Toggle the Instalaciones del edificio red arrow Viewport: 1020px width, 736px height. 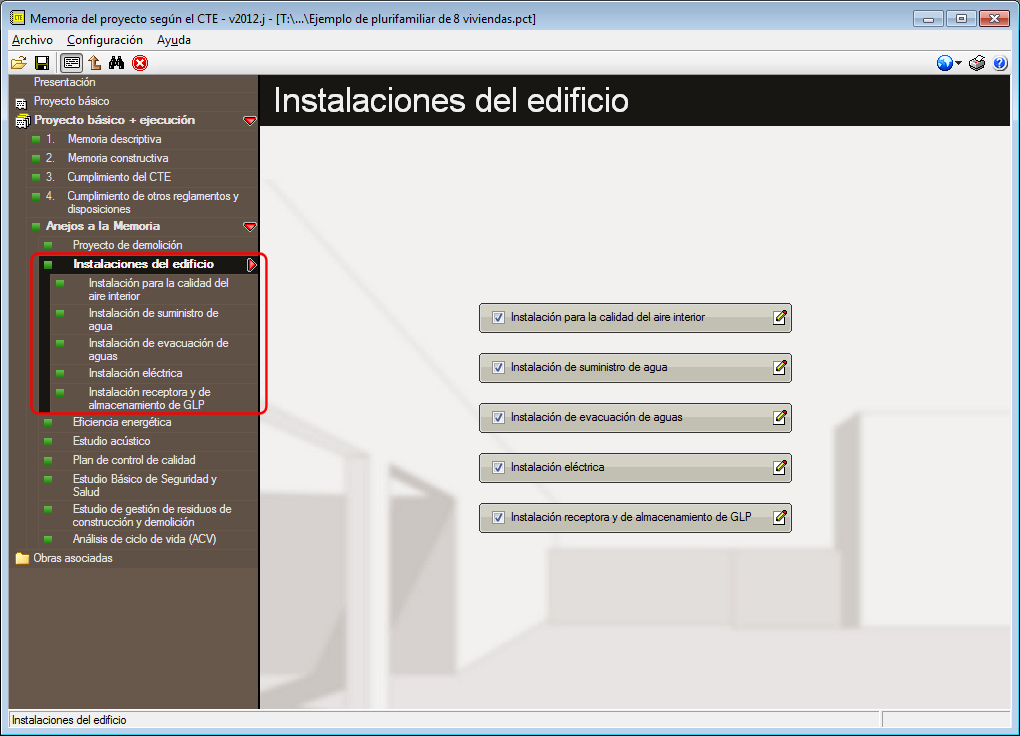point(252,265)
